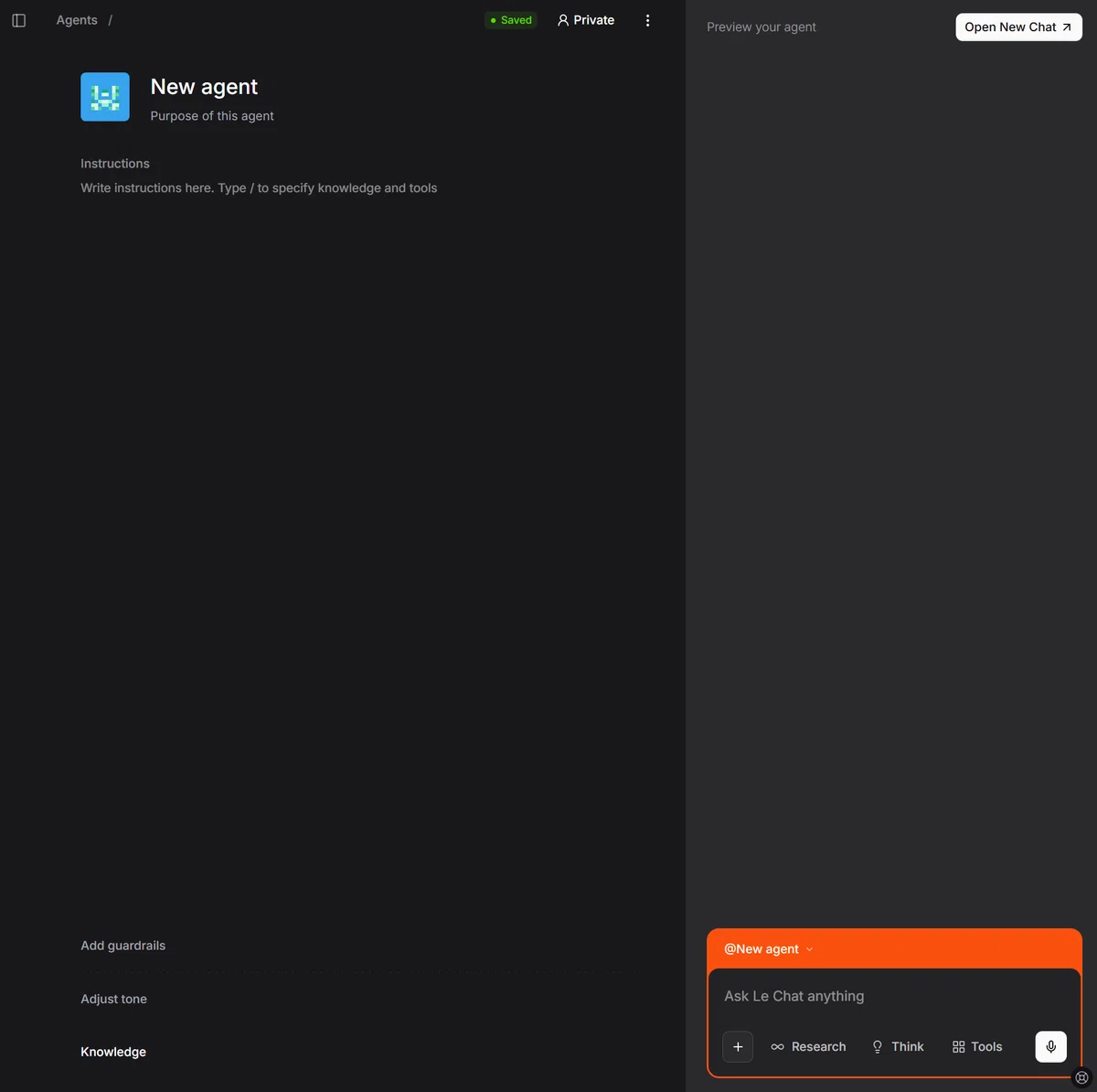The height and width of the screenshot is (1092, 1097).
Task: Click the Preview your agent label
Action: [762, 27]
